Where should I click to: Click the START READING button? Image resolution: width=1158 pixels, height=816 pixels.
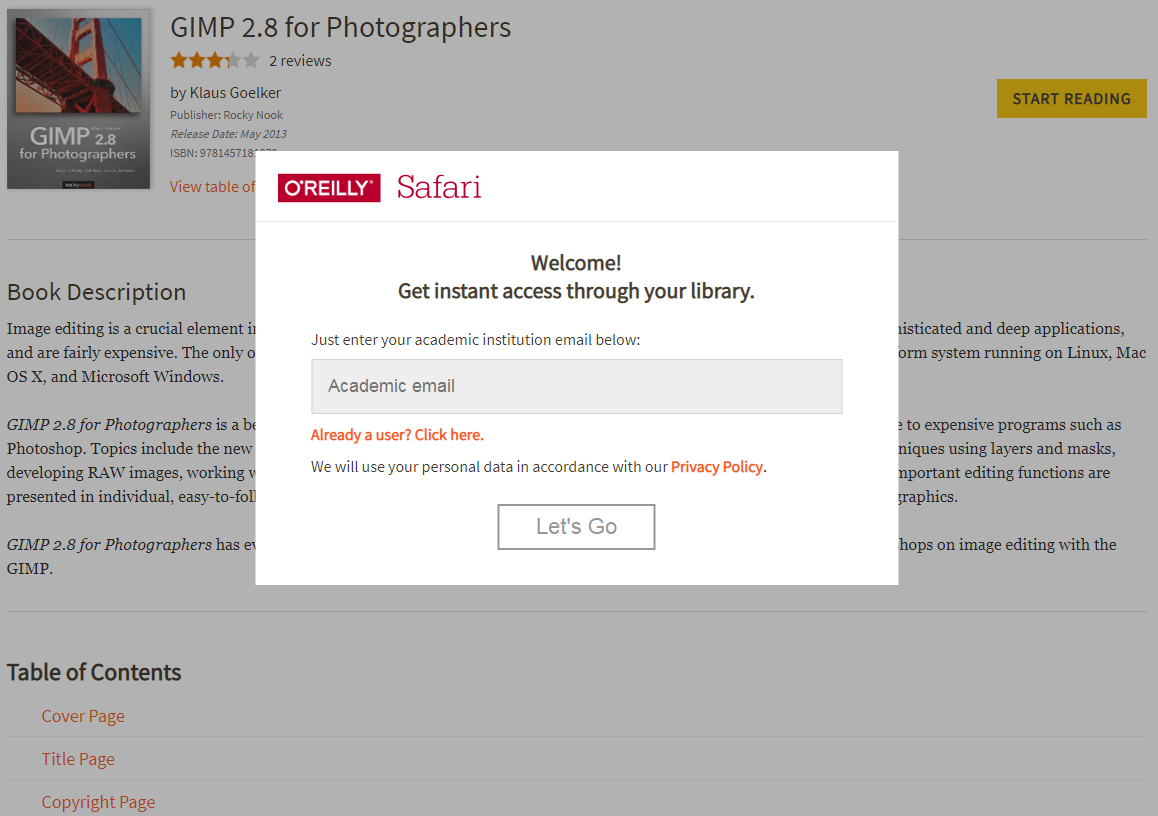pyautogui.click(x=1072, y=98)
